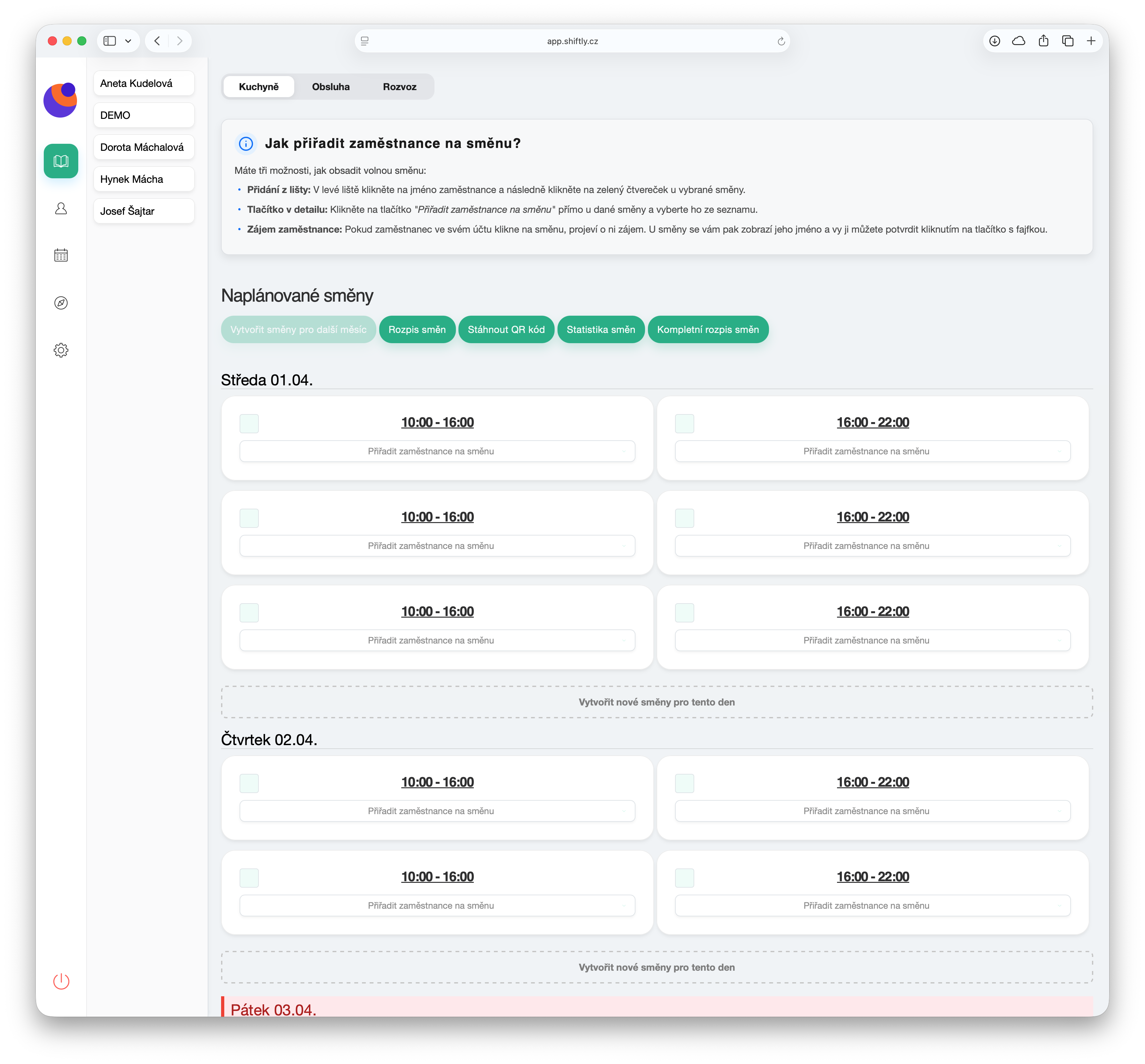
Task: Open assign-employee dropdown of second Středa 16:00 shift
Action: point(872,546)
